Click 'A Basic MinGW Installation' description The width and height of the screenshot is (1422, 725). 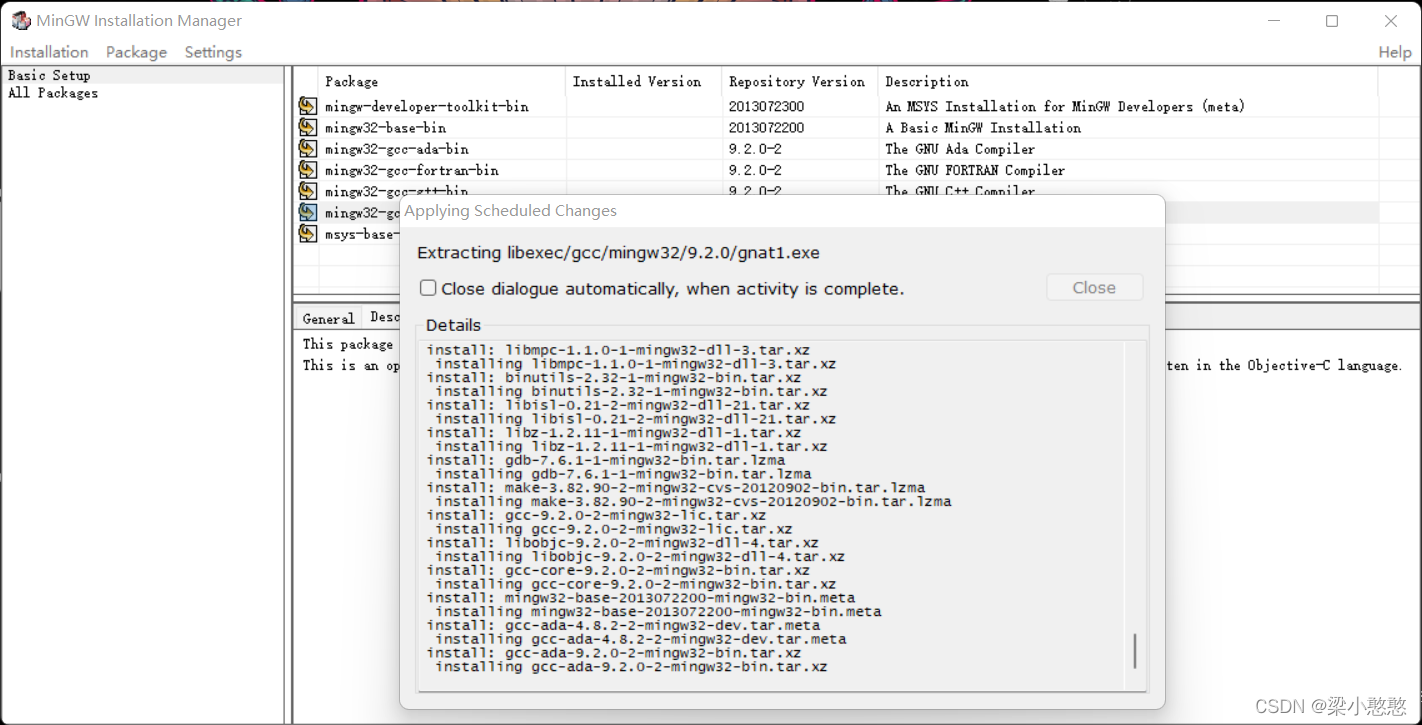click(983, 127)
